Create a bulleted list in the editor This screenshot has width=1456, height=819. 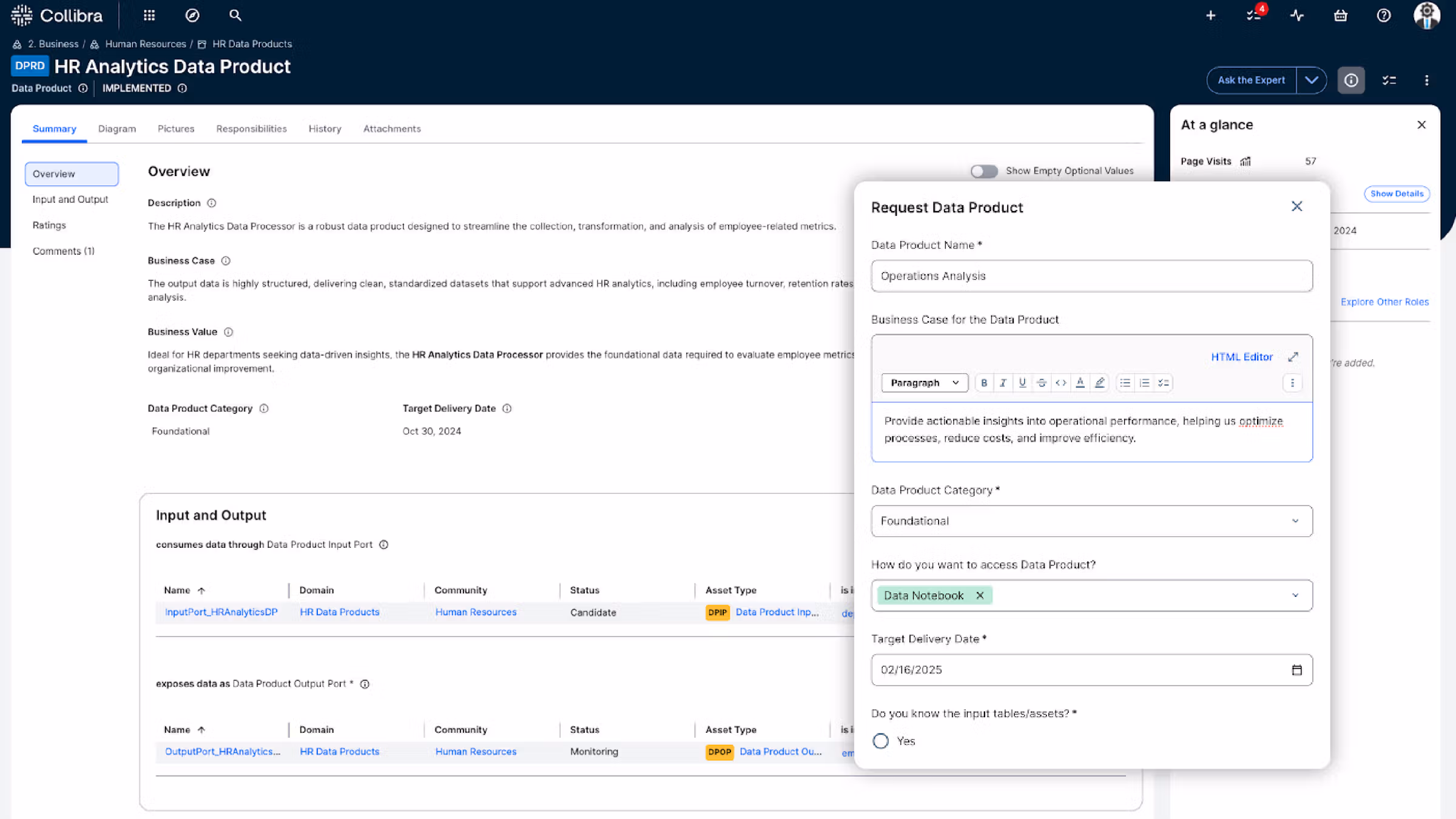[1125, 382]
